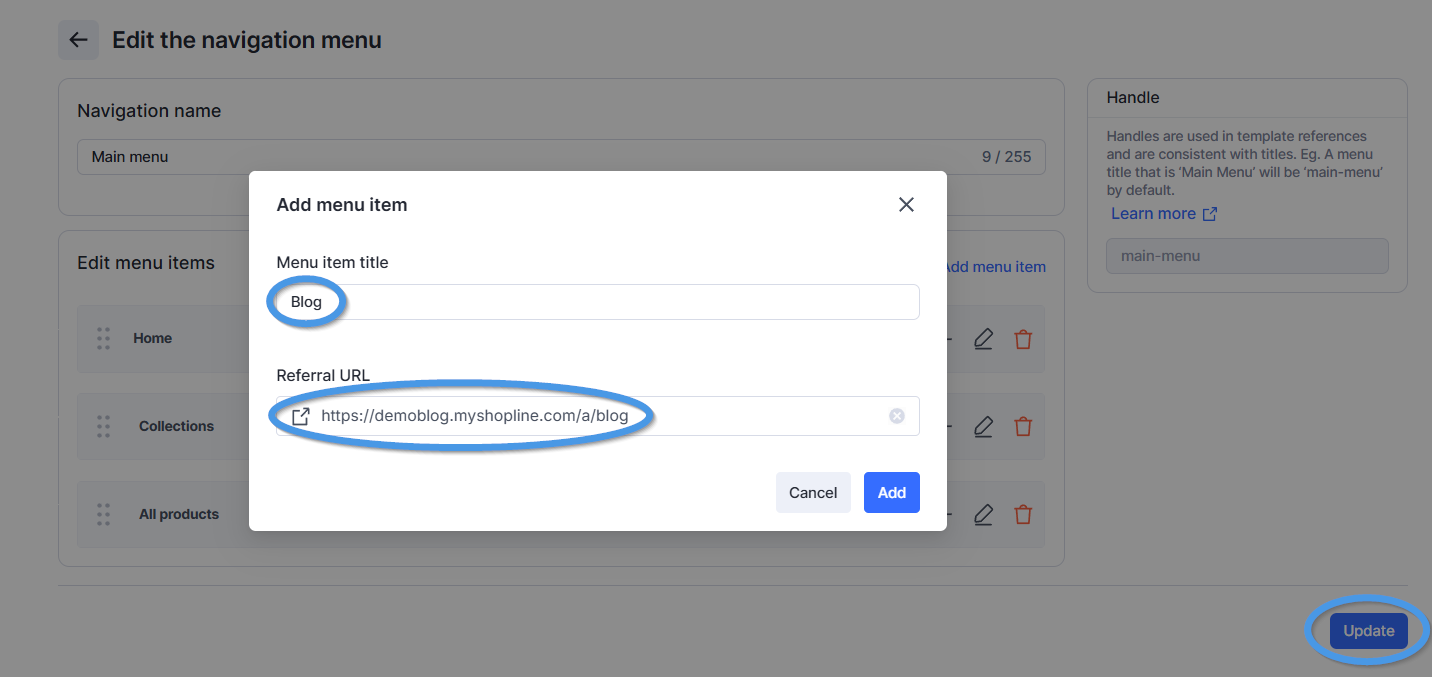Cancel adding the menu item
The height and width of the screenshot is (677, 1432).
813,492
